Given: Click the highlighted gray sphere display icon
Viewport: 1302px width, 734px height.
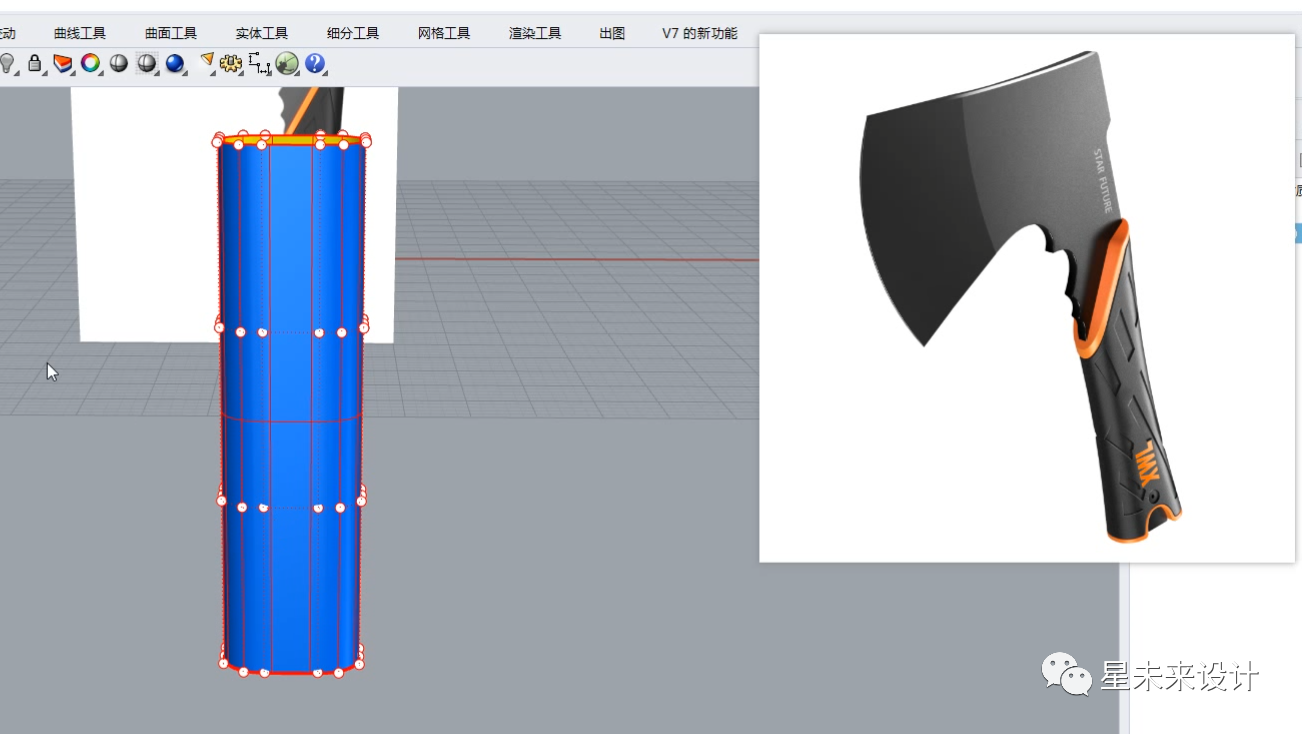Looking at the screenshot, I should click(147, 64).
